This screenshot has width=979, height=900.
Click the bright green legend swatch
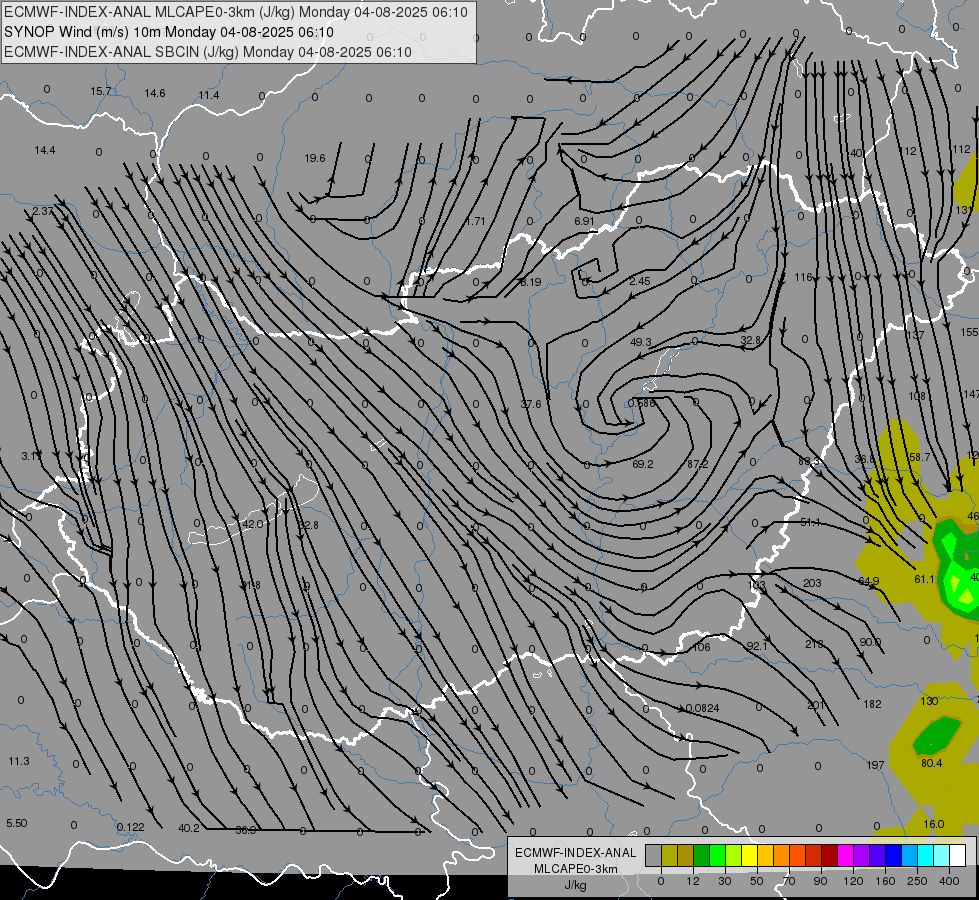(x=717, y=855)
